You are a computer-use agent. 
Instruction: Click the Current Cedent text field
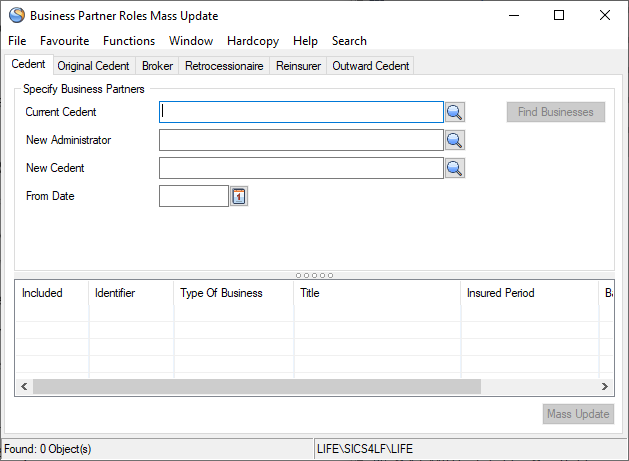(300, 112)
